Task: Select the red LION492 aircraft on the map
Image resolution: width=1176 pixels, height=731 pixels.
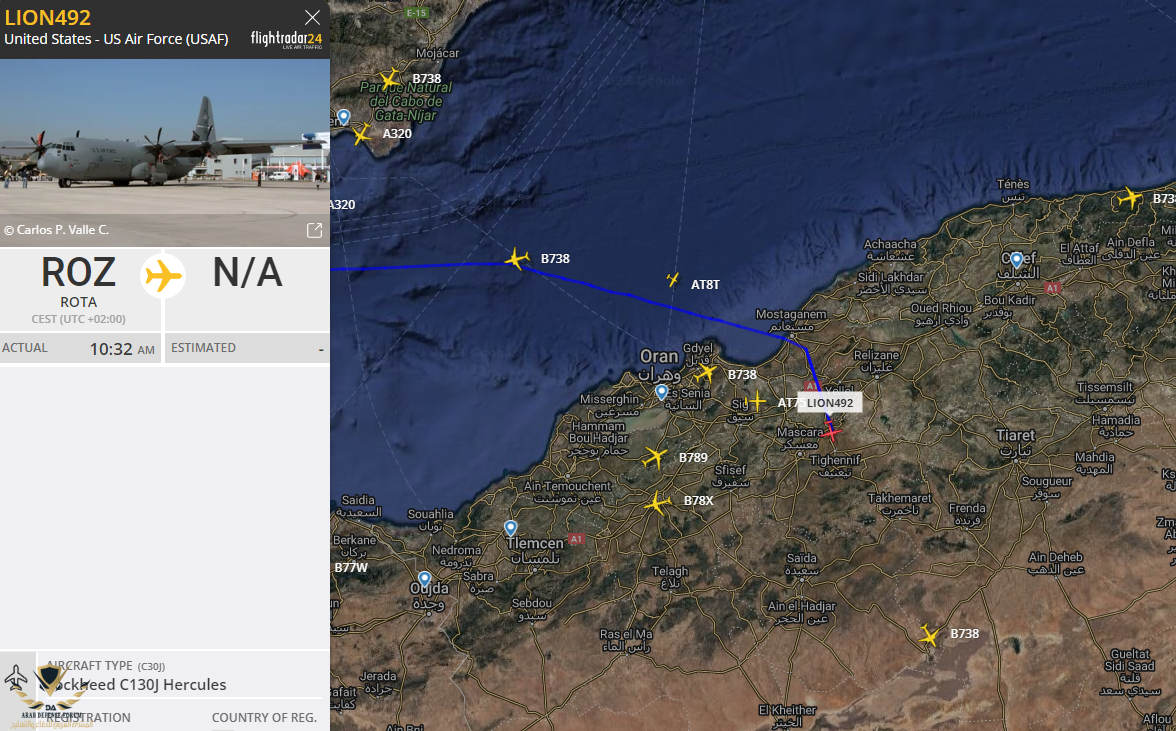Action: click(831, 433)
